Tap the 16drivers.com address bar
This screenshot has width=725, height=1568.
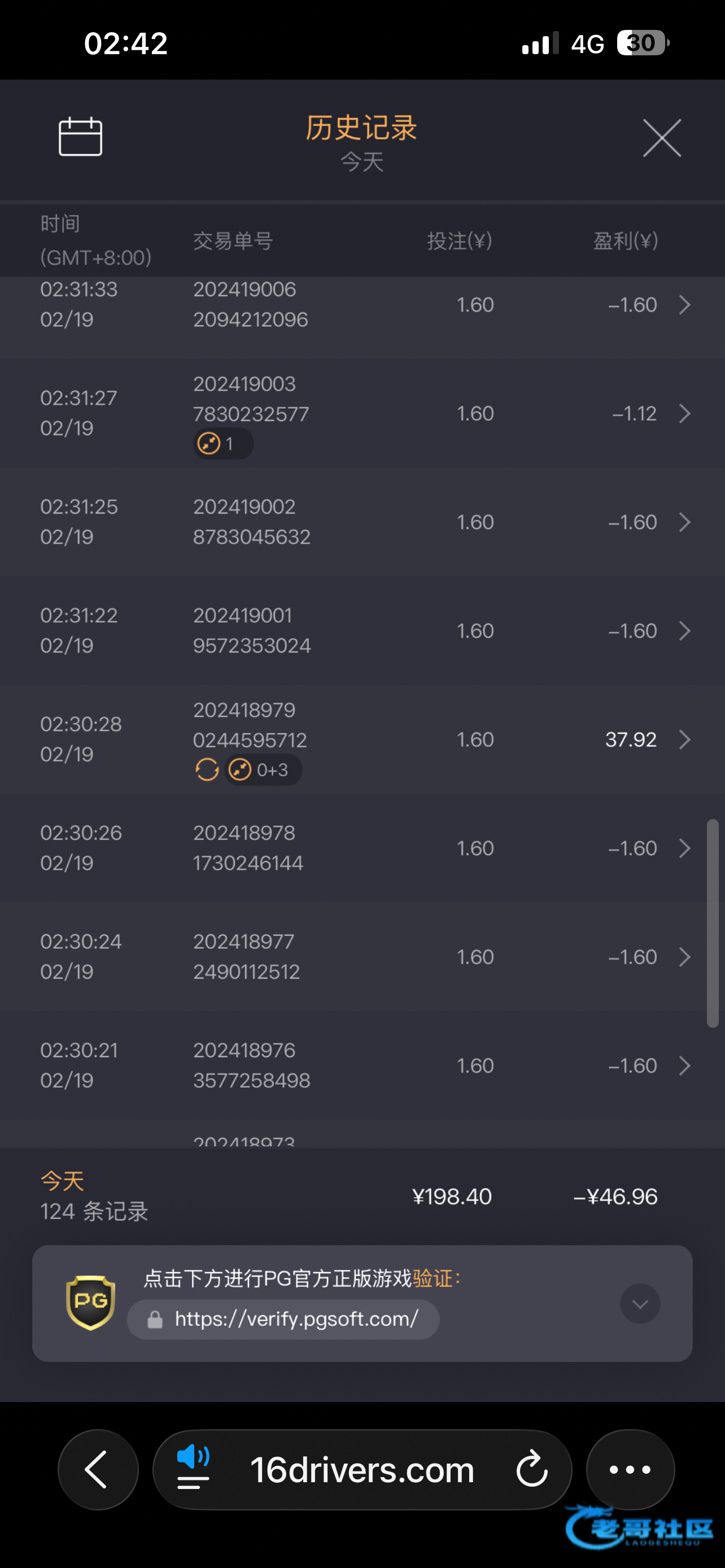[362, 1469]
